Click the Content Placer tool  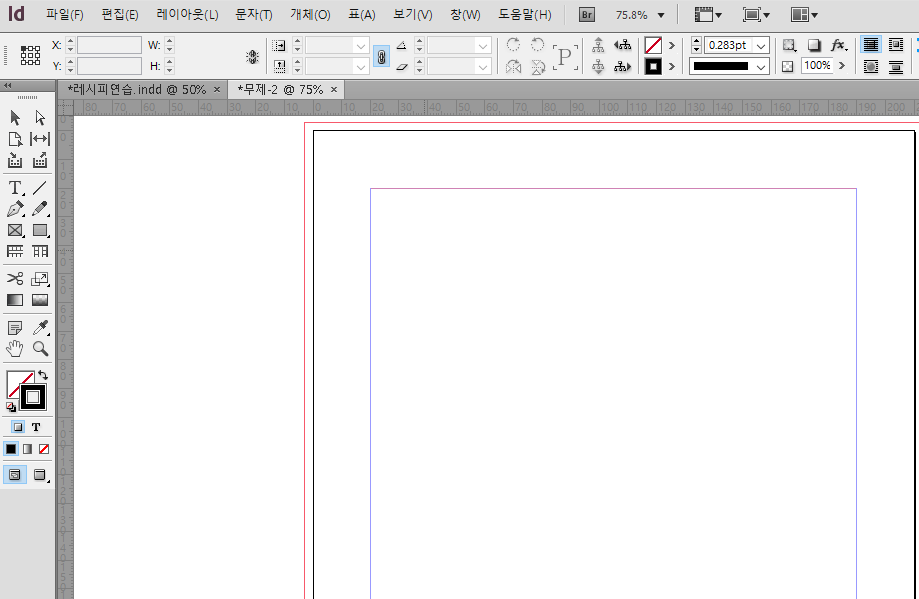click(x=40, y=160)
